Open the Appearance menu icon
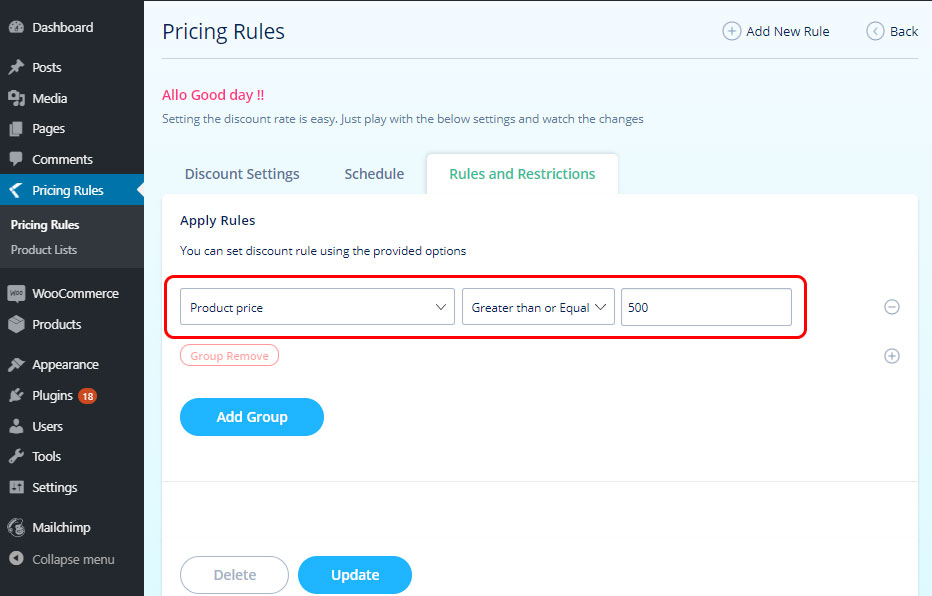Image resolution: width=932 pixels, height=596 pixels. point(16,364)
